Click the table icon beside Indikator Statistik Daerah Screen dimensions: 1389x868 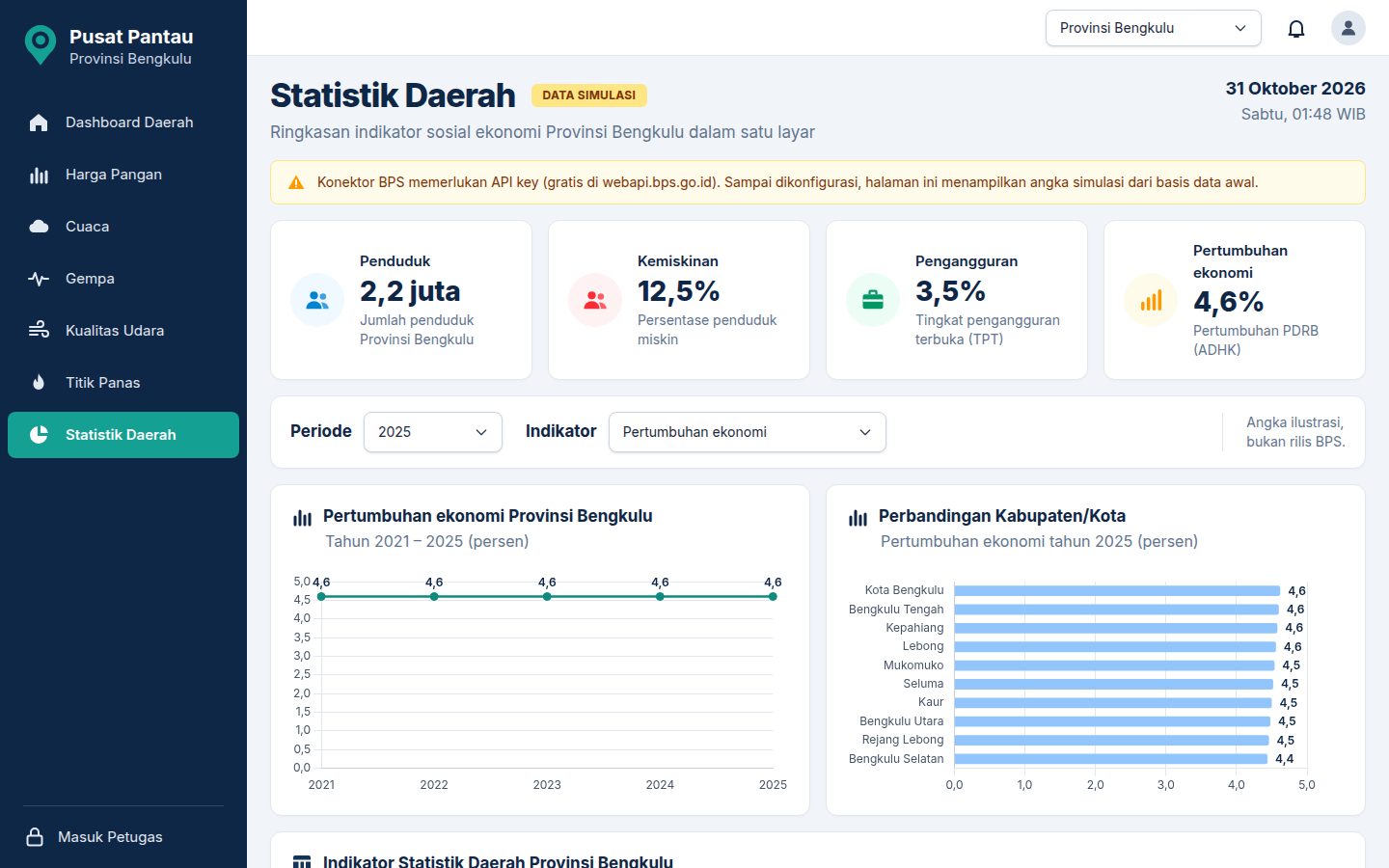pyautogui.click(x=302, y=861)
